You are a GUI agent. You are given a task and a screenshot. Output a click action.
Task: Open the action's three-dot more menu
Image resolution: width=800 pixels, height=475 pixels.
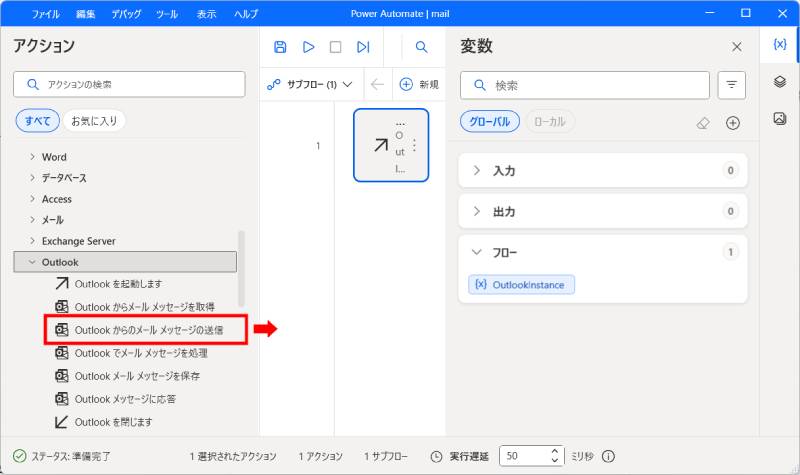(414, 145)
